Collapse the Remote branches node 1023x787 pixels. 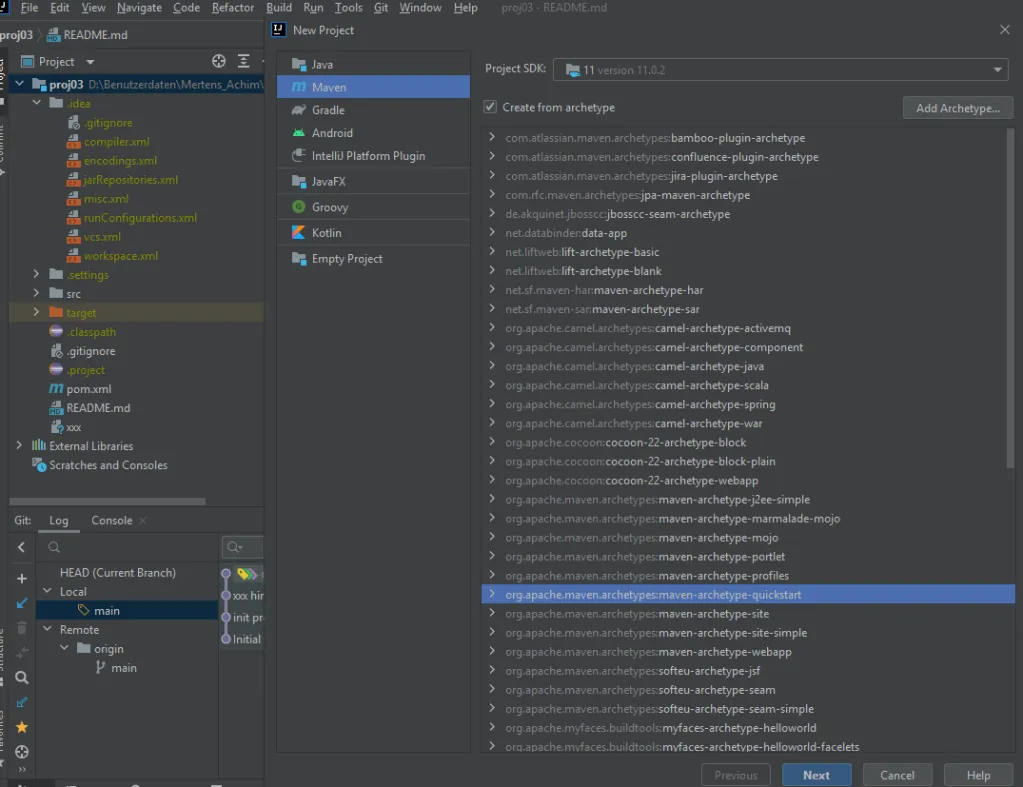(47, 629)
